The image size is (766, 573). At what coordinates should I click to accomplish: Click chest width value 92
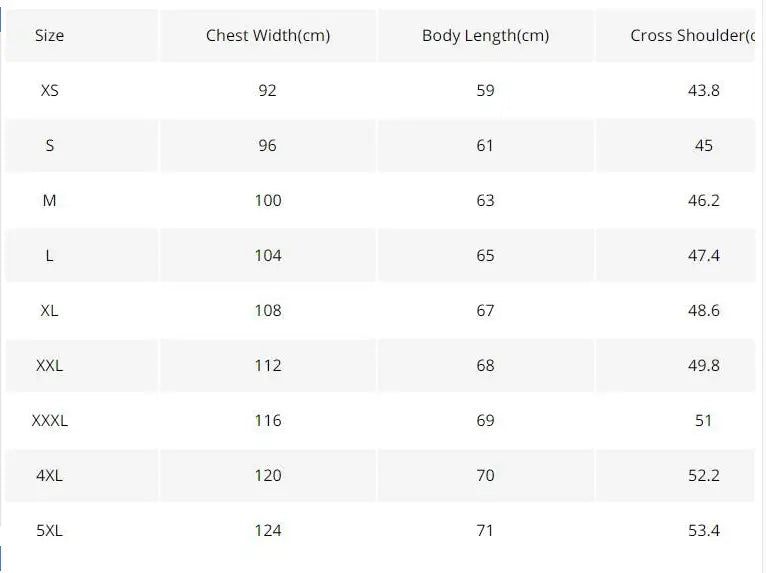(x=267, y=90)
